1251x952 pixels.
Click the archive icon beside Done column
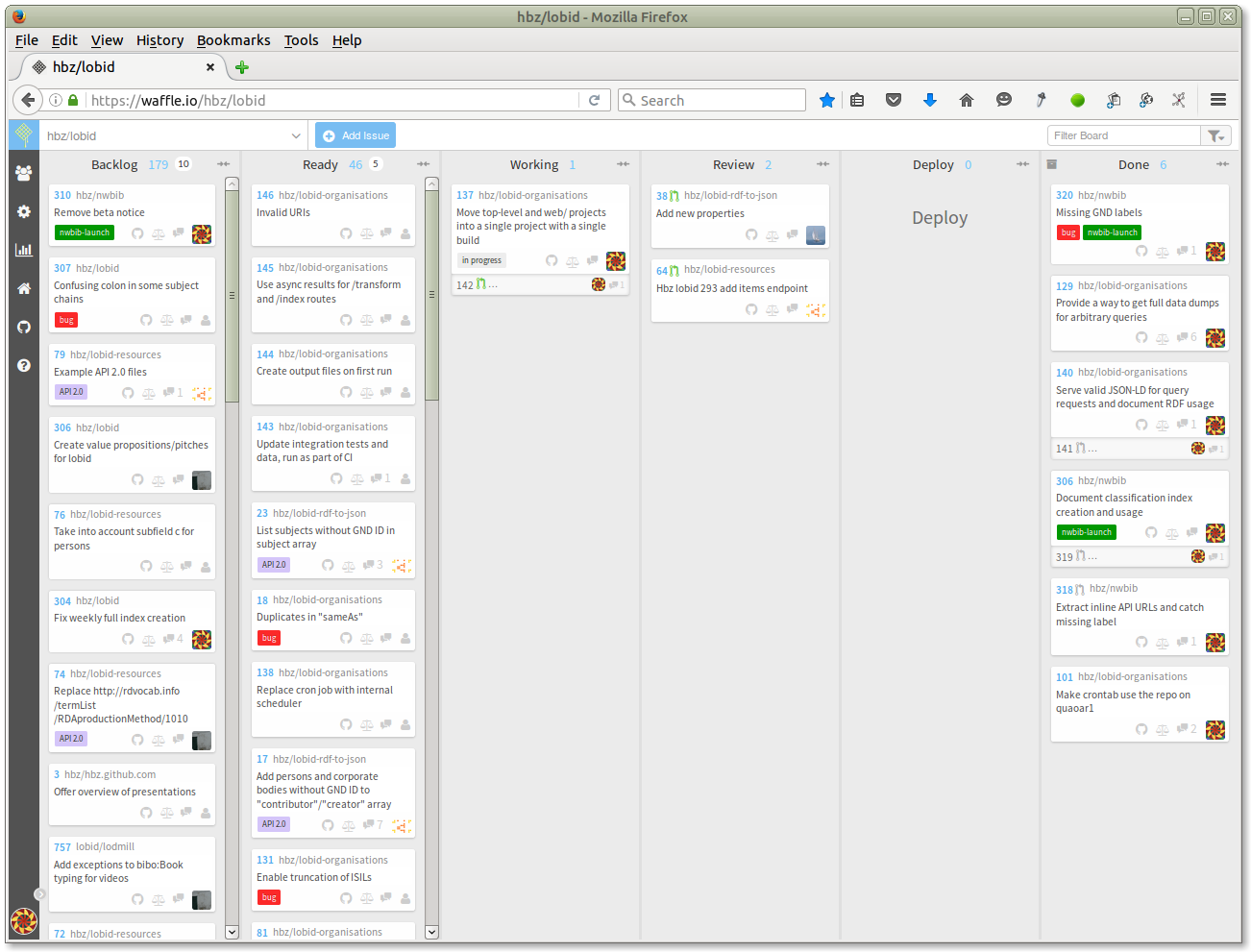tap(1051, 164)
